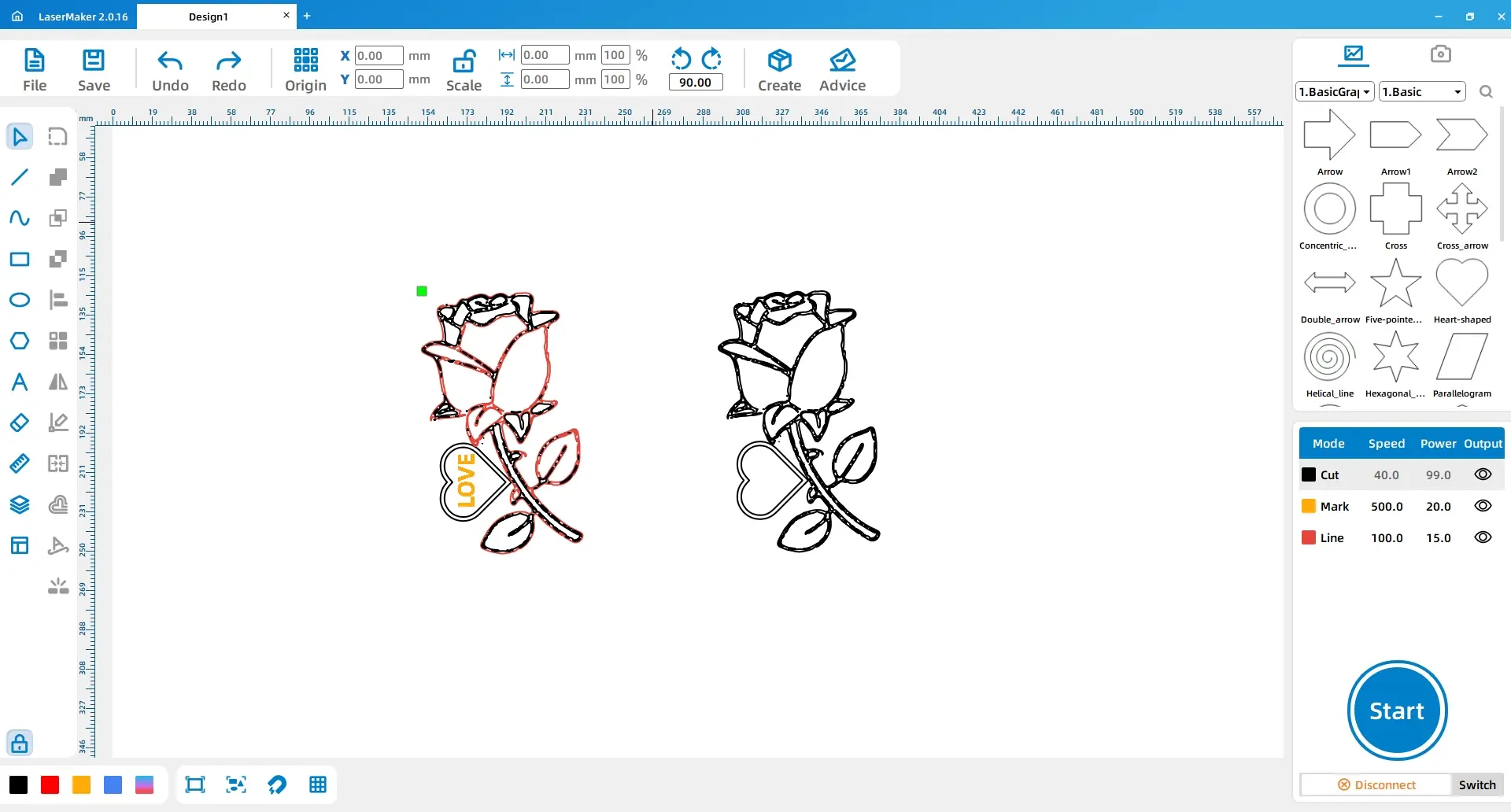
Task: Toggle visibility of the Cut layer
Action: point(1483,474)
